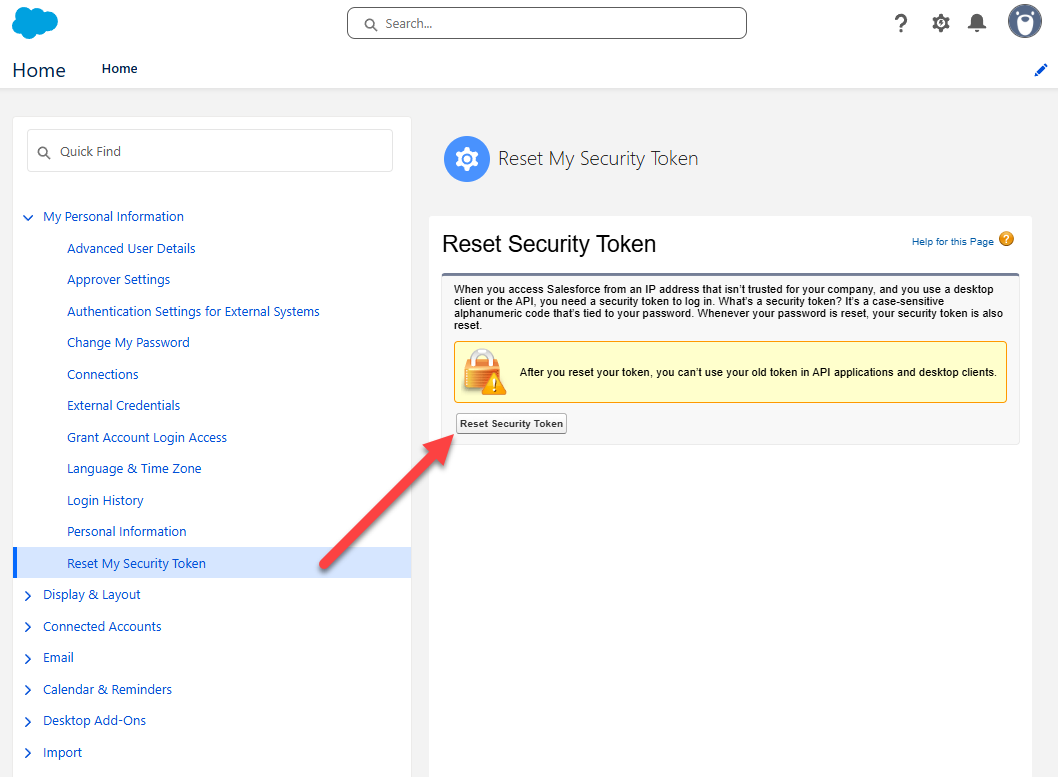Image resolution: width=1058 pixels, height=777 pixels.
Task: Open the user profile avatar
Action: pyautogui.click(x=1024, y=21)
